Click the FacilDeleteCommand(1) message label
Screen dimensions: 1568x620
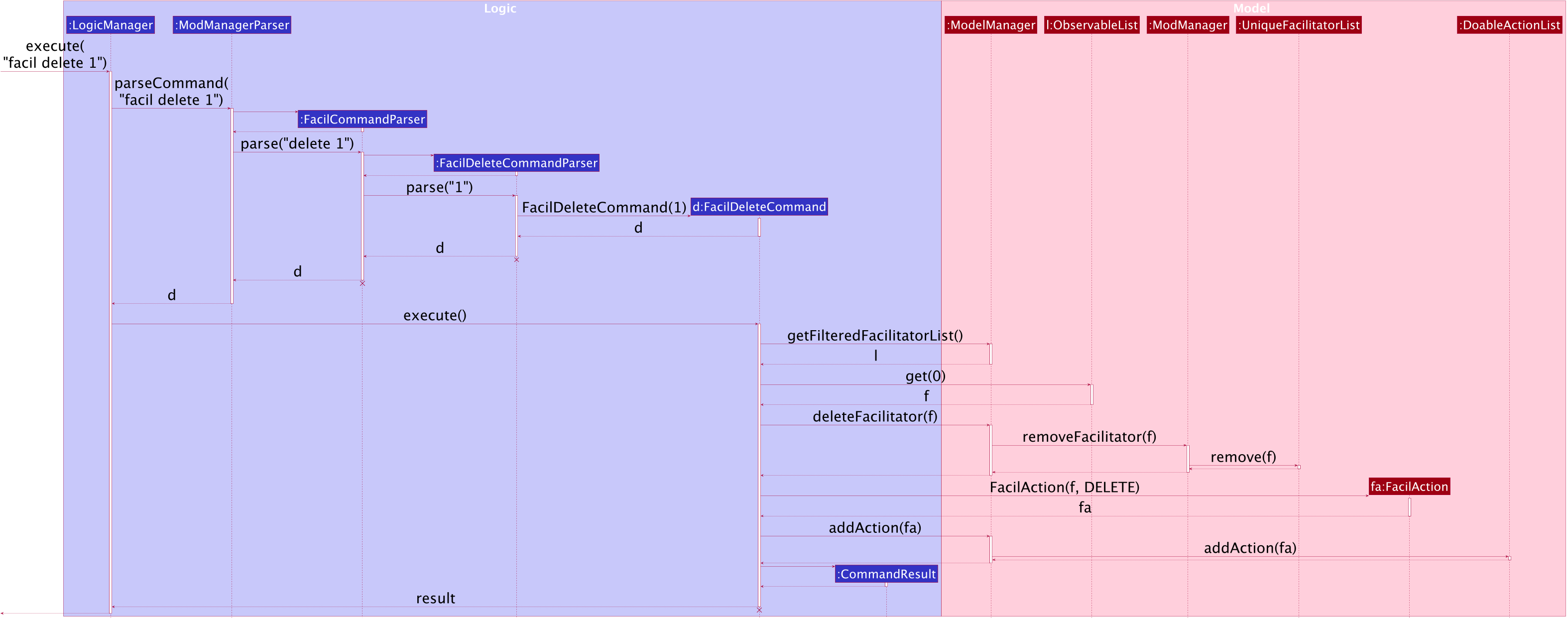point(604,207)
